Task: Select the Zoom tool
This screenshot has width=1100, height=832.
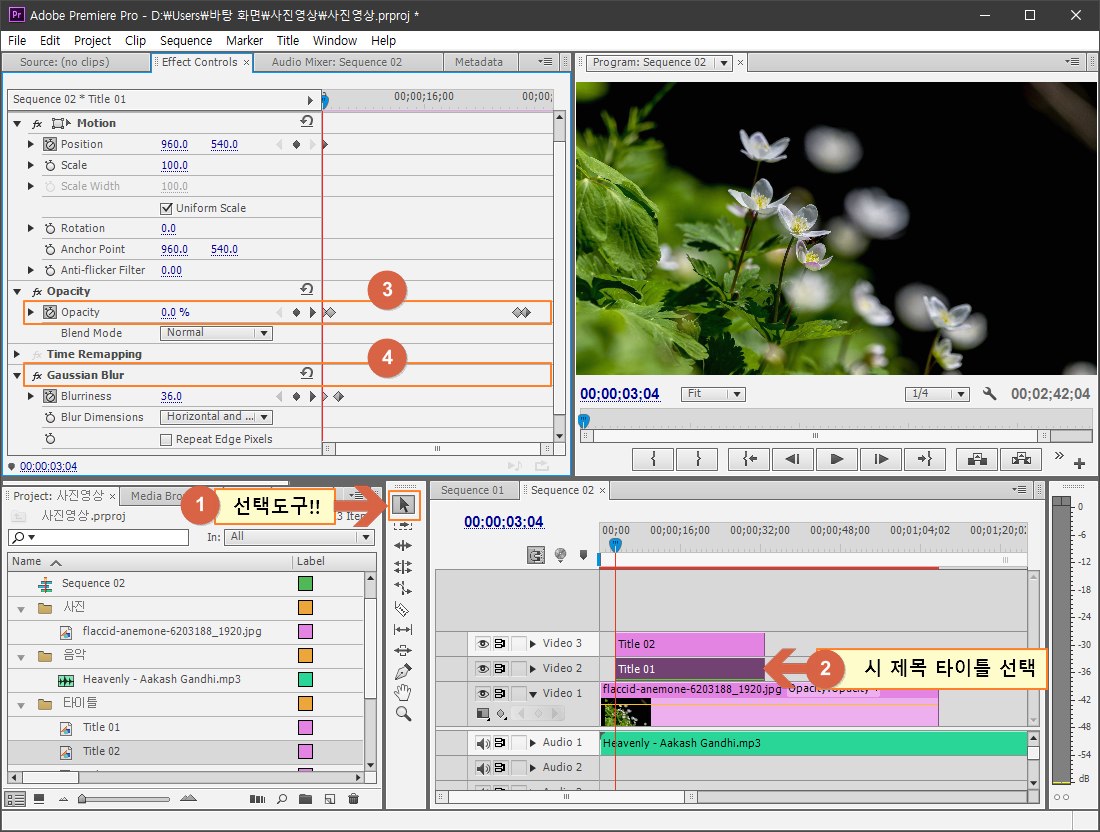Action: [403, 714]
